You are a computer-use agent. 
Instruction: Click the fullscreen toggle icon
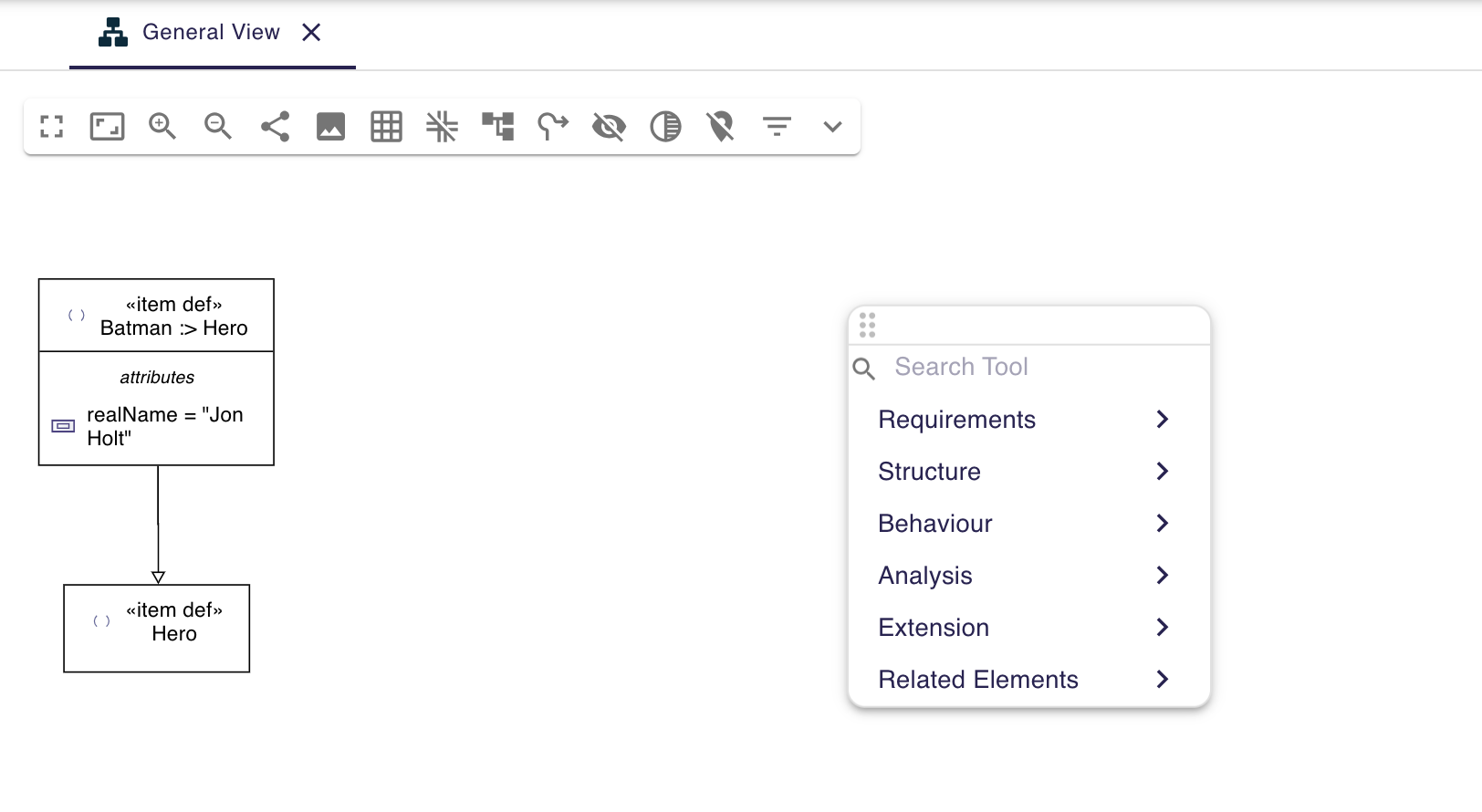pos(52,126)
